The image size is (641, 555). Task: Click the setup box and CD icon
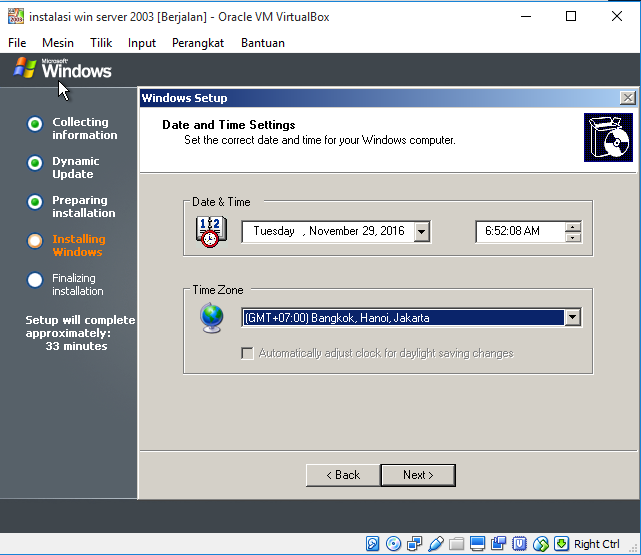click(608, 137)
